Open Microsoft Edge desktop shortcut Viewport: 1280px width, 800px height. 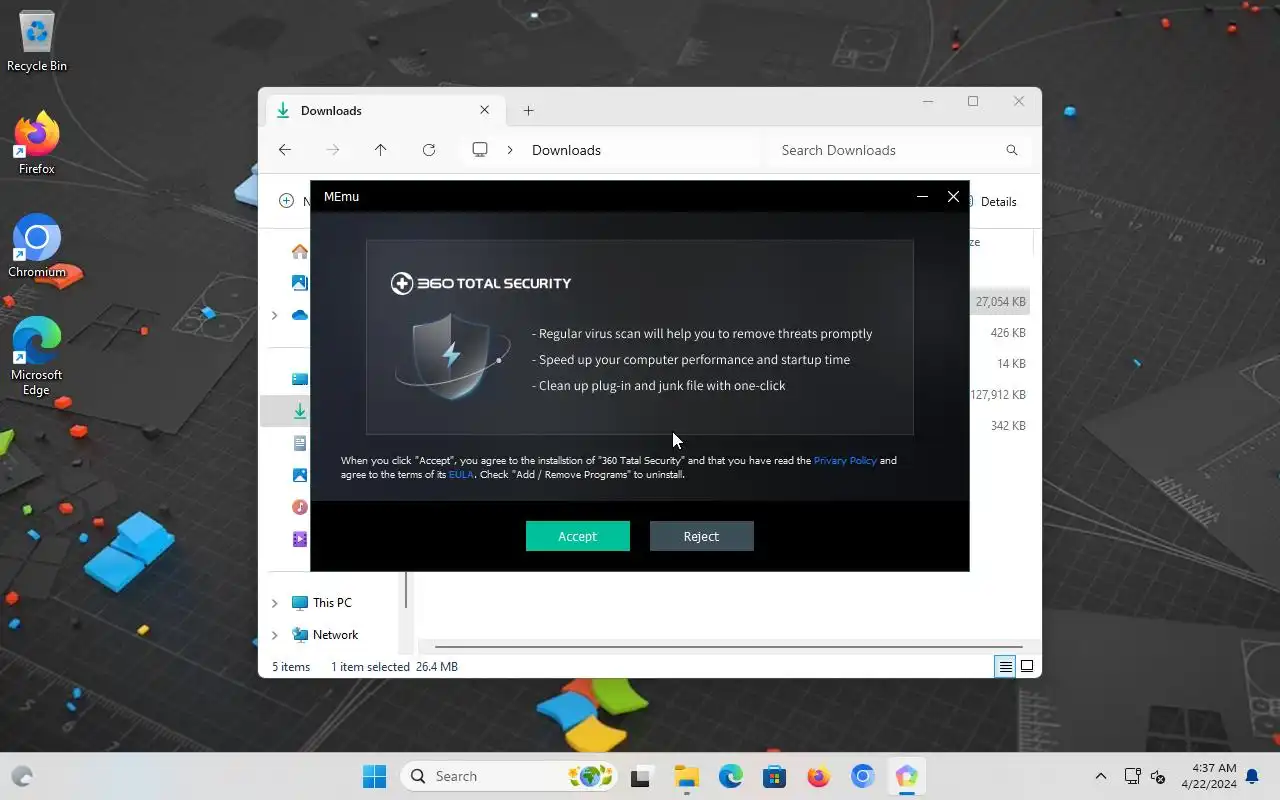pos(37,356)
